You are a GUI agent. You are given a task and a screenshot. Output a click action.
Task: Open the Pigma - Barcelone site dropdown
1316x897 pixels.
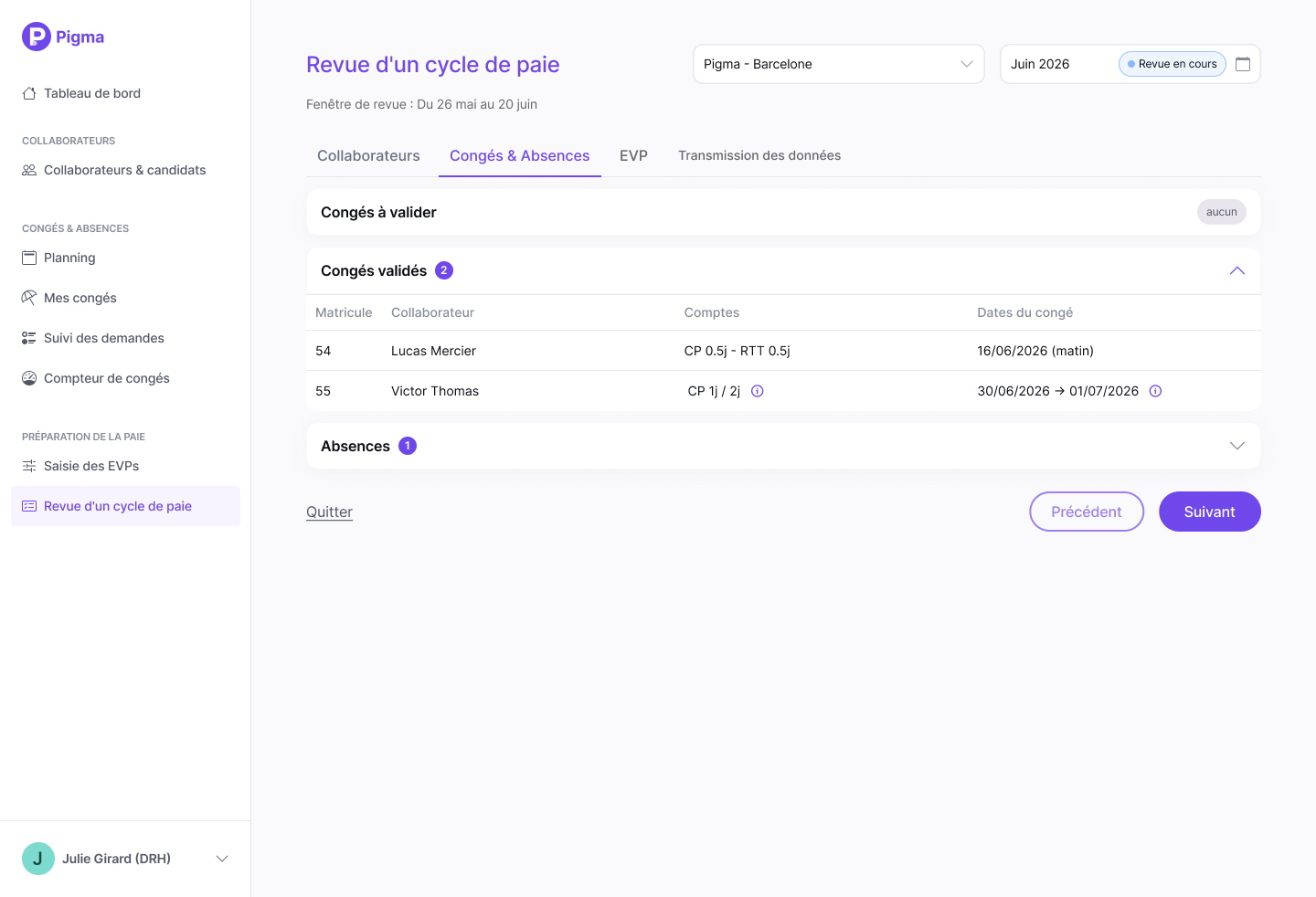tap(839, 64)
